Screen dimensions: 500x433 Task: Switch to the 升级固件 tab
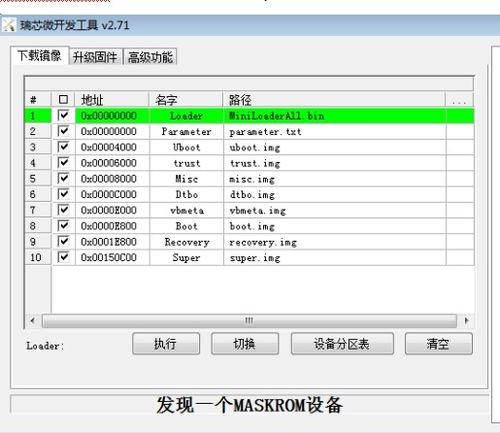point(95,57)
